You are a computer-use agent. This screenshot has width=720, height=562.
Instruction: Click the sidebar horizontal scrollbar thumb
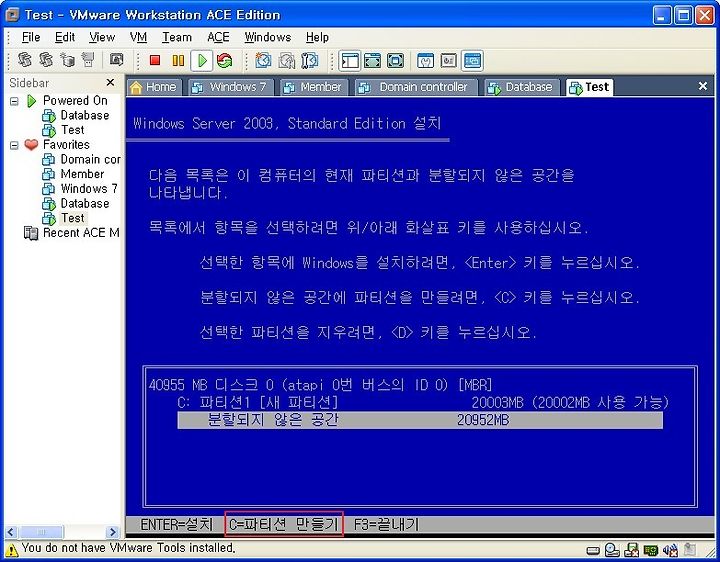pyautogui.click(x=41, y=532)
